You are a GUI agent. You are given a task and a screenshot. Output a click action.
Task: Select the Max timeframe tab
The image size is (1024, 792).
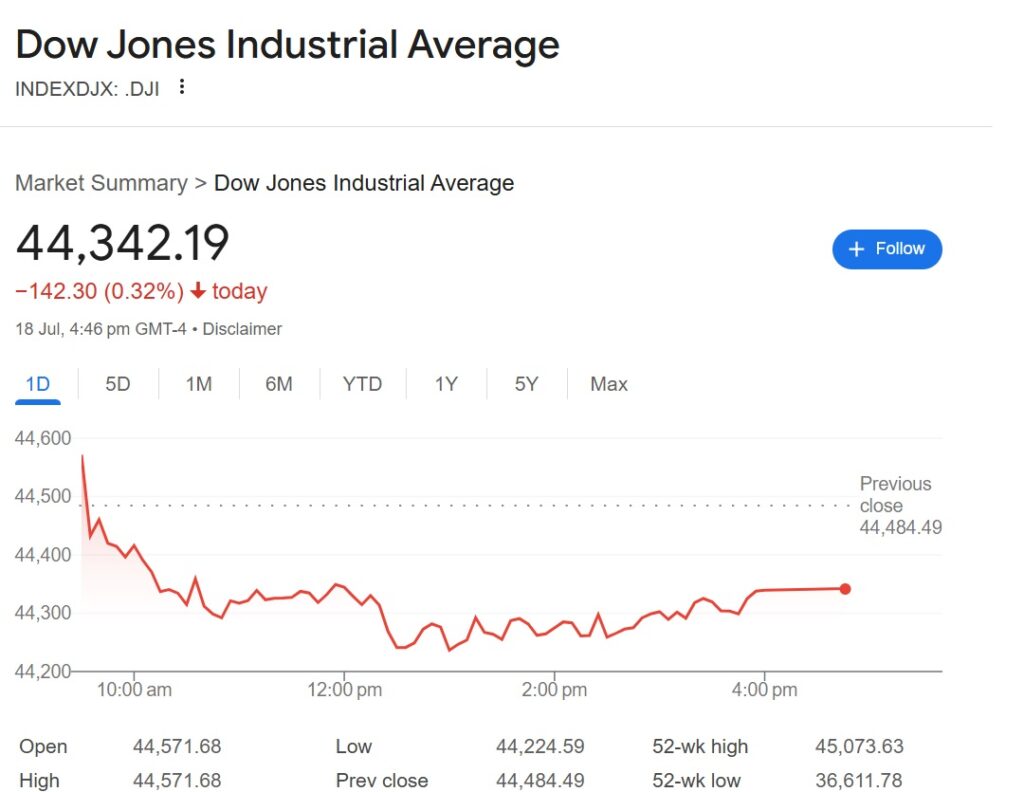607,384
